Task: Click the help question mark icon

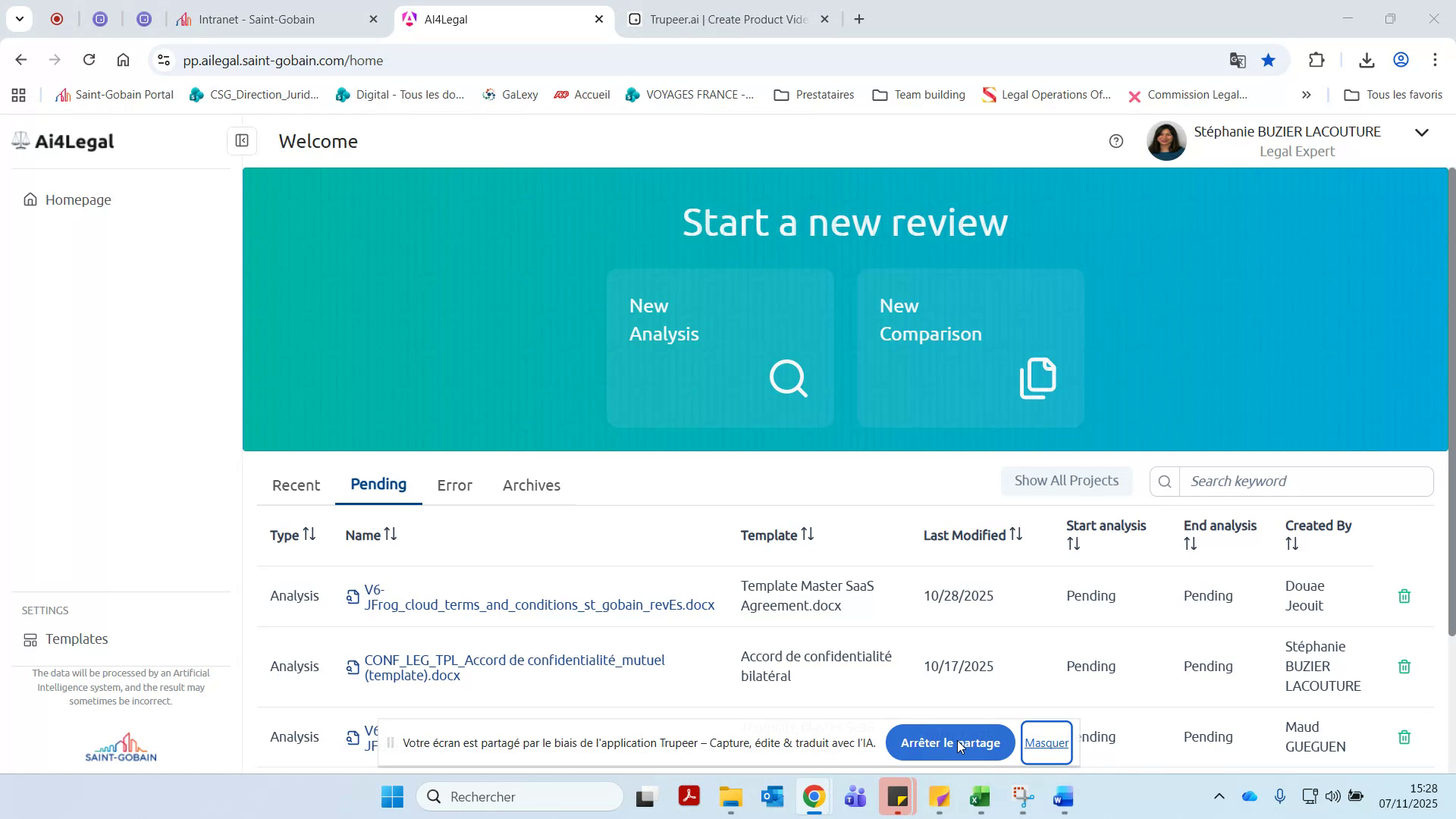Action: click(x=1116, y=141)
